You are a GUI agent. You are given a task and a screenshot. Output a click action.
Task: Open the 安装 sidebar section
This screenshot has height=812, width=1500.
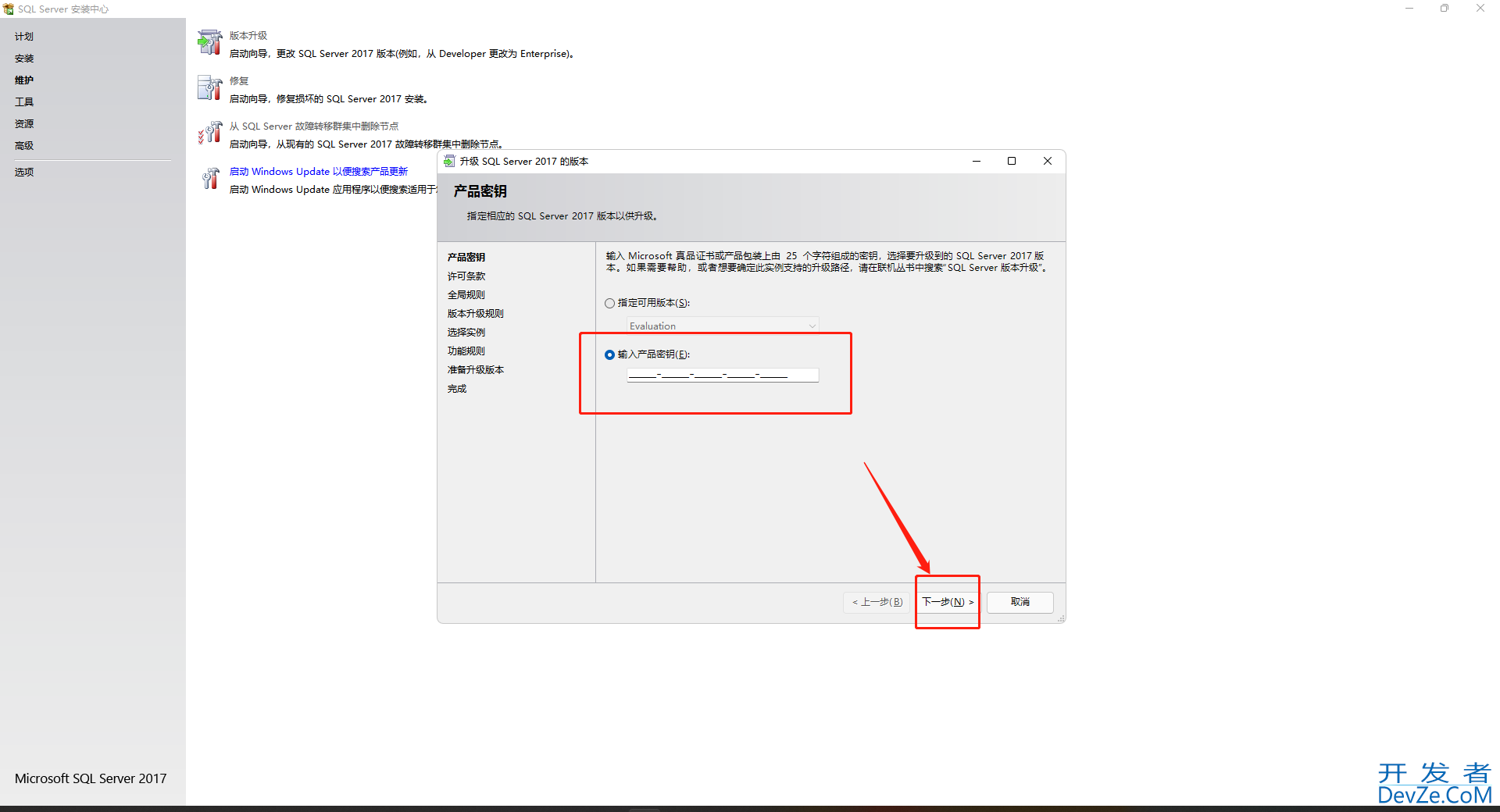click(x=24, y=59)
